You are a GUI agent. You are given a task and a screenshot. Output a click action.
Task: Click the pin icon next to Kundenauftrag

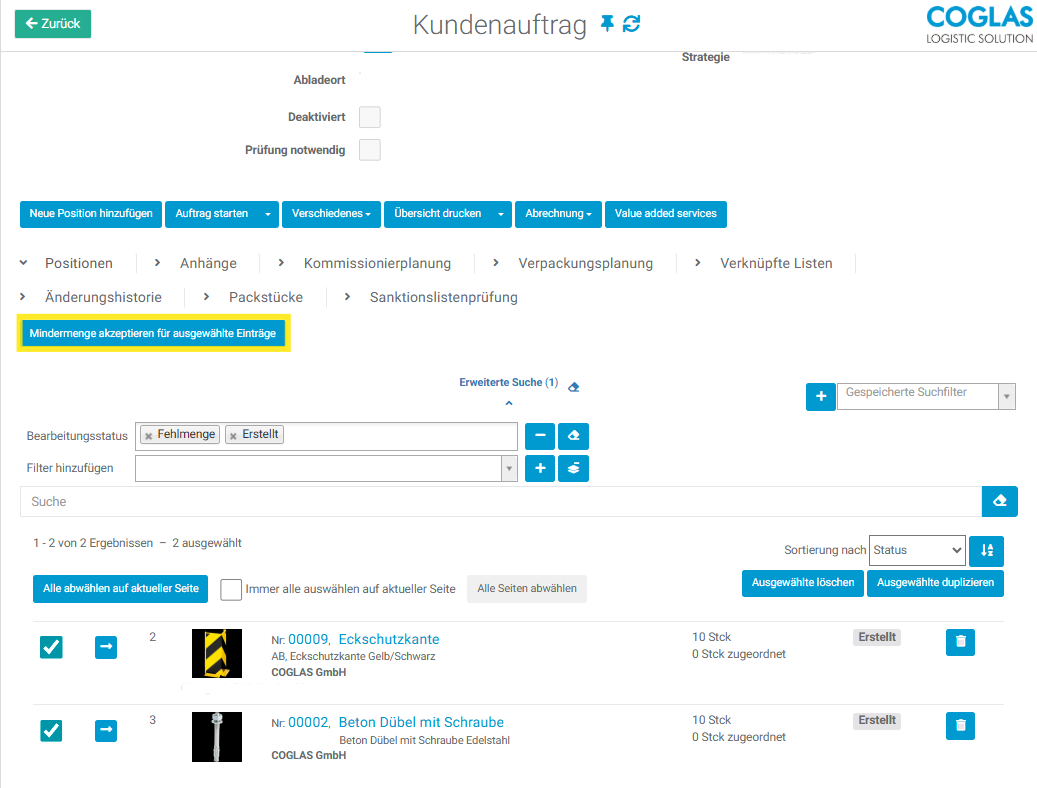(607, 24)
